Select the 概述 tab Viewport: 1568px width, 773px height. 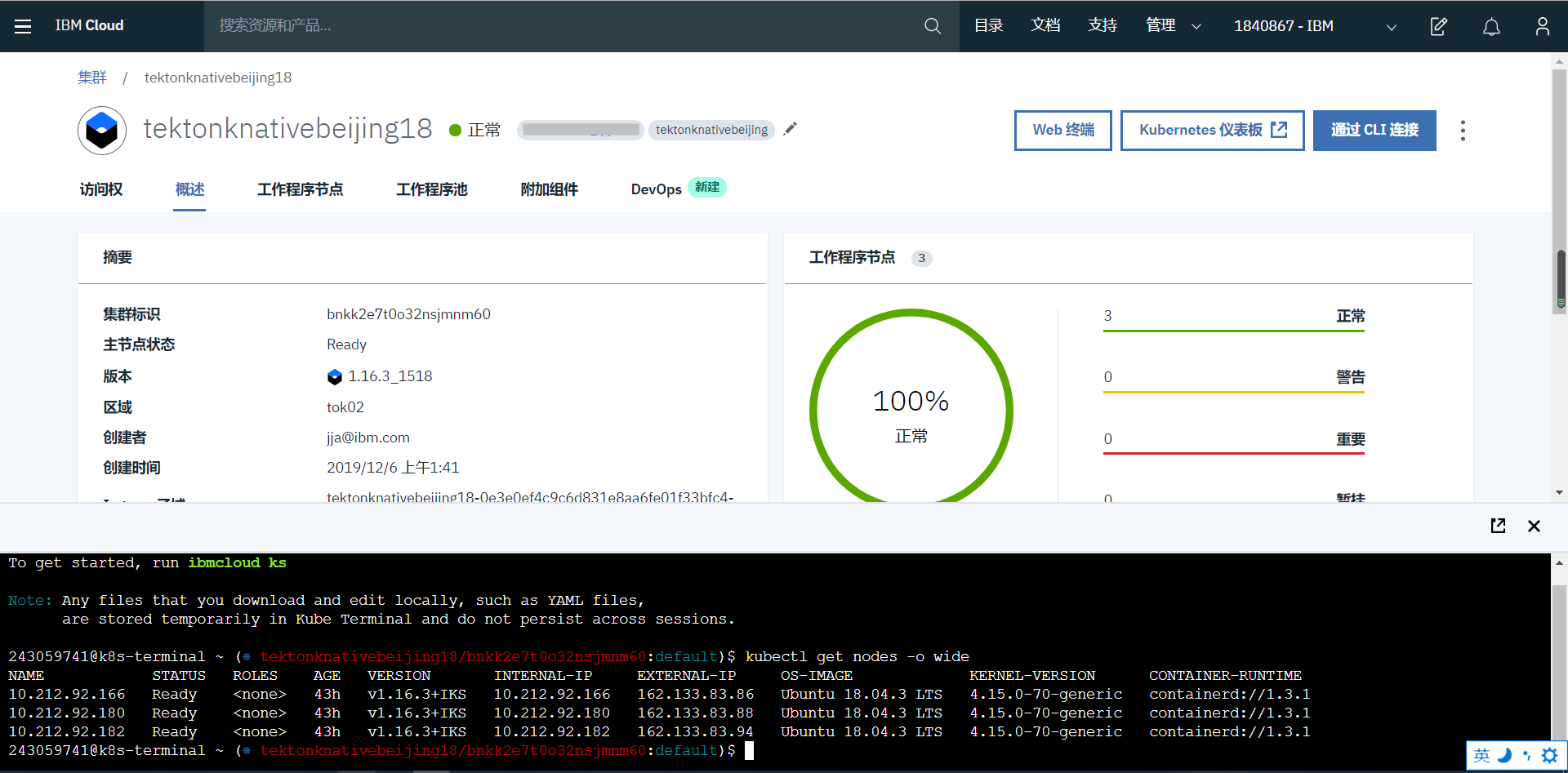(x=189, y=189)
